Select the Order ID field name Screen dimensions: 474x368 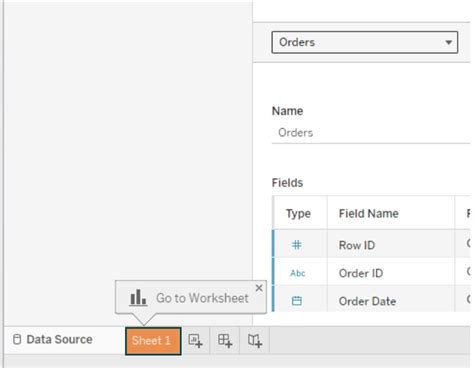pos(361,273)
